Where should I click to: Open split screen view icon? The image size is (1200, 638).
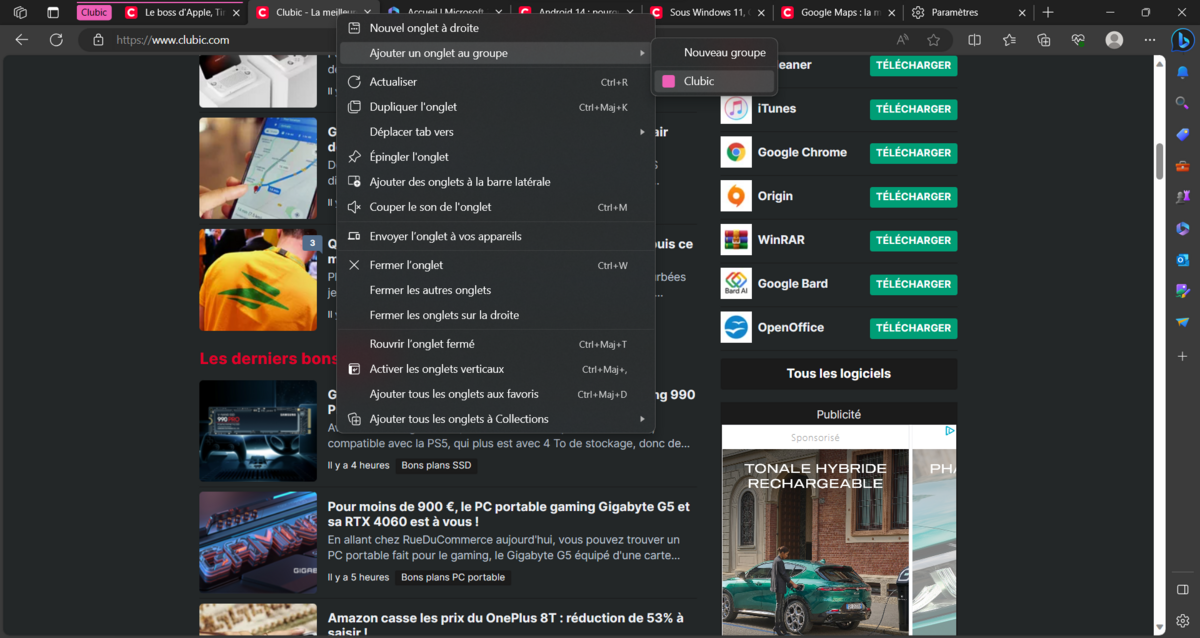point(975,40)
